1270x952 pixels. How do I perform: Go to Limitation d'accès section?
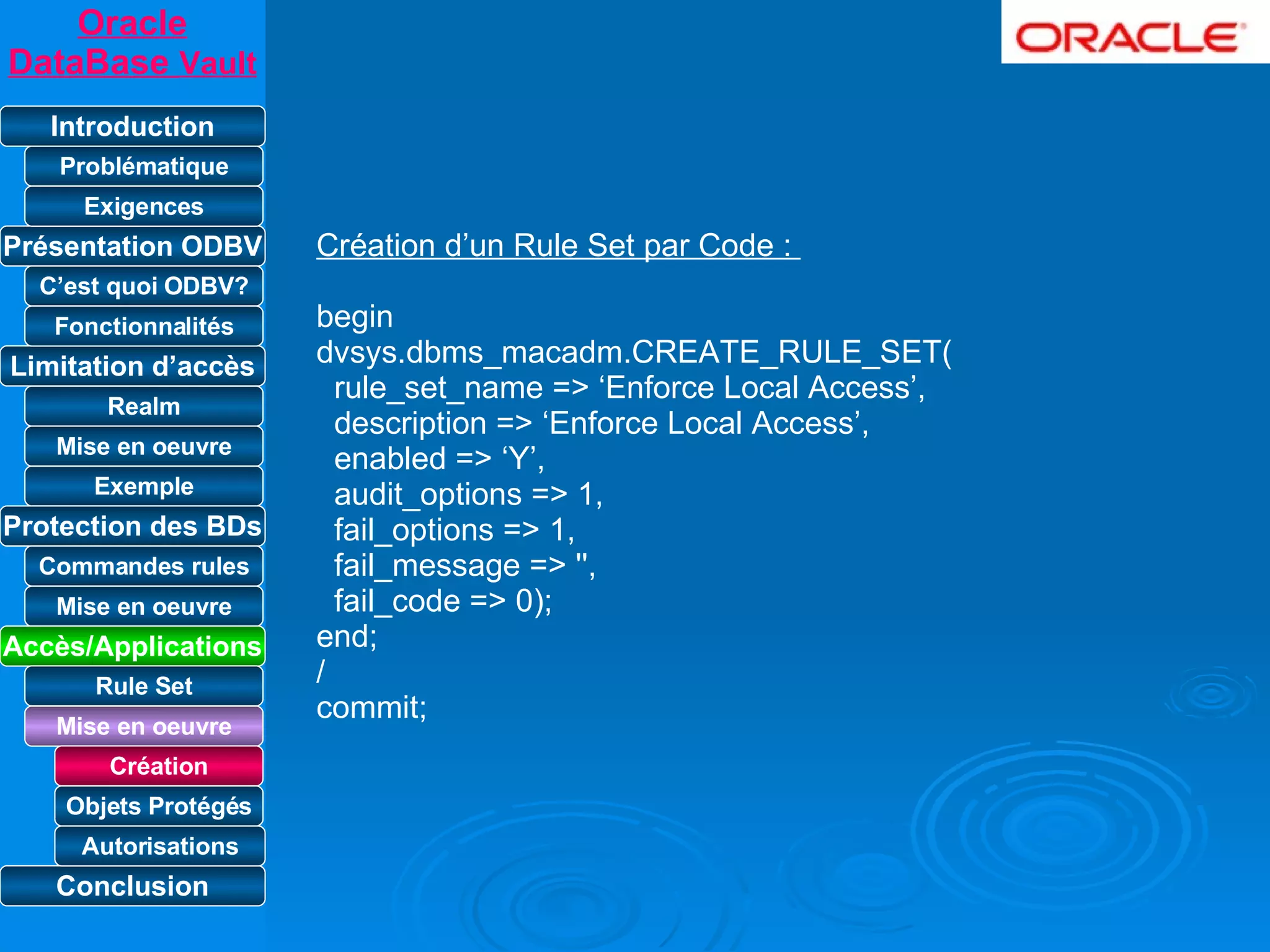coord(133,366)
